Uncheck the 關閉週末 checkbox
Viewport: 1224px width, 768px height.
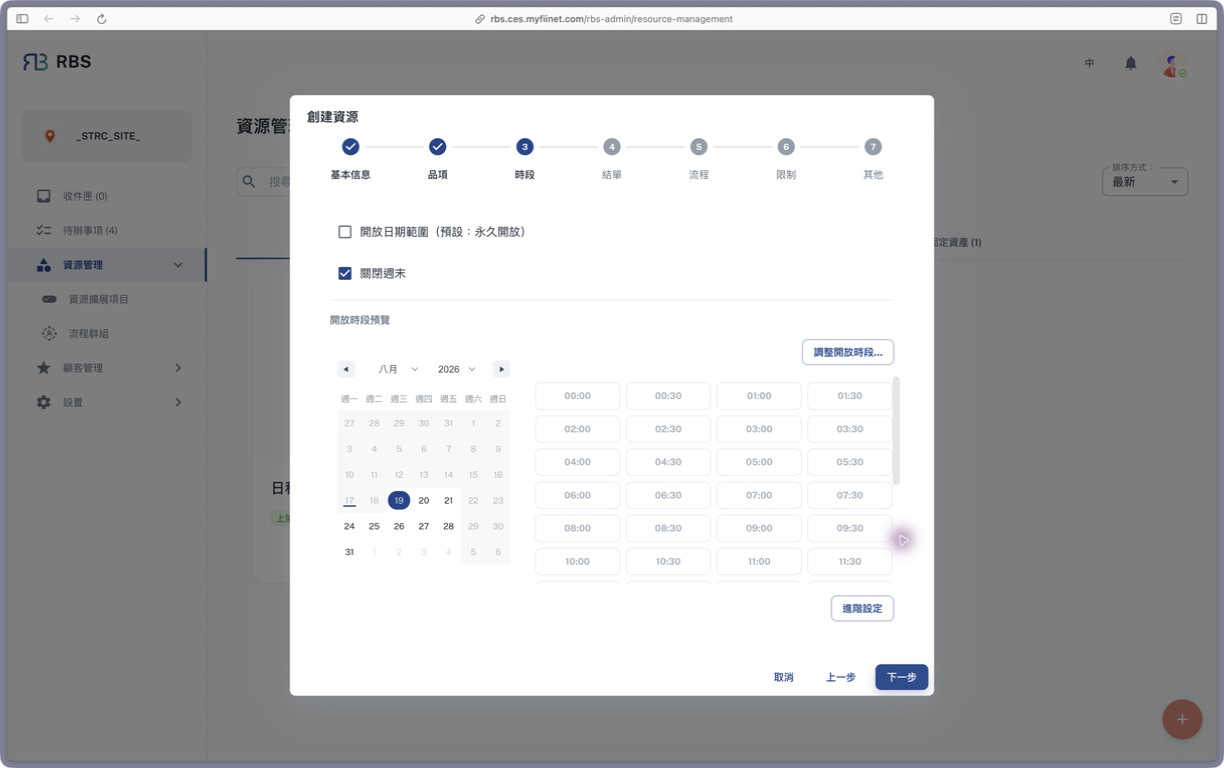click(345, 273)
